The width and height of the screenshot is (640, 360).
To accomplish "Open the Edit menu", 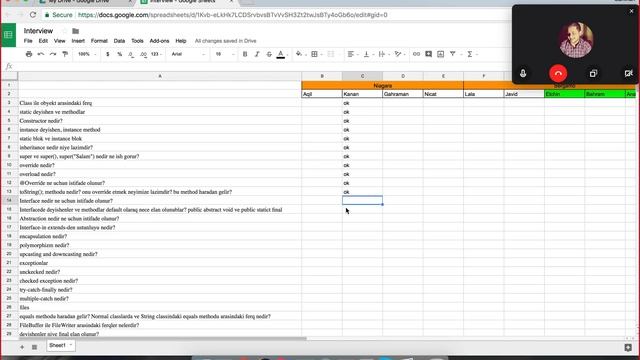I will (x=43, y=41).
